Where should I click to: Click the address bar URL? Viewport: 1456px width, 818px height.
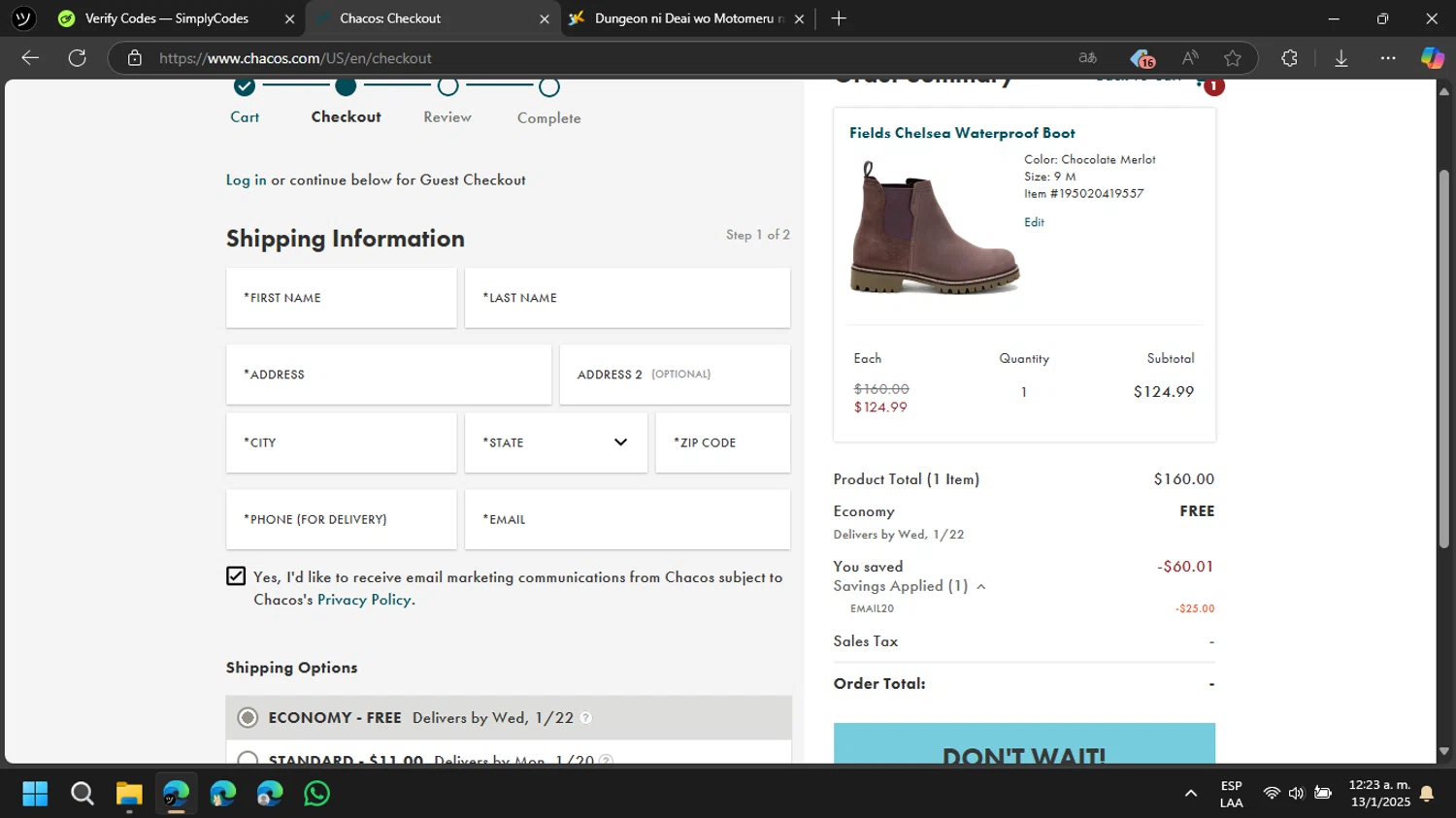click(x=296, y=58)
